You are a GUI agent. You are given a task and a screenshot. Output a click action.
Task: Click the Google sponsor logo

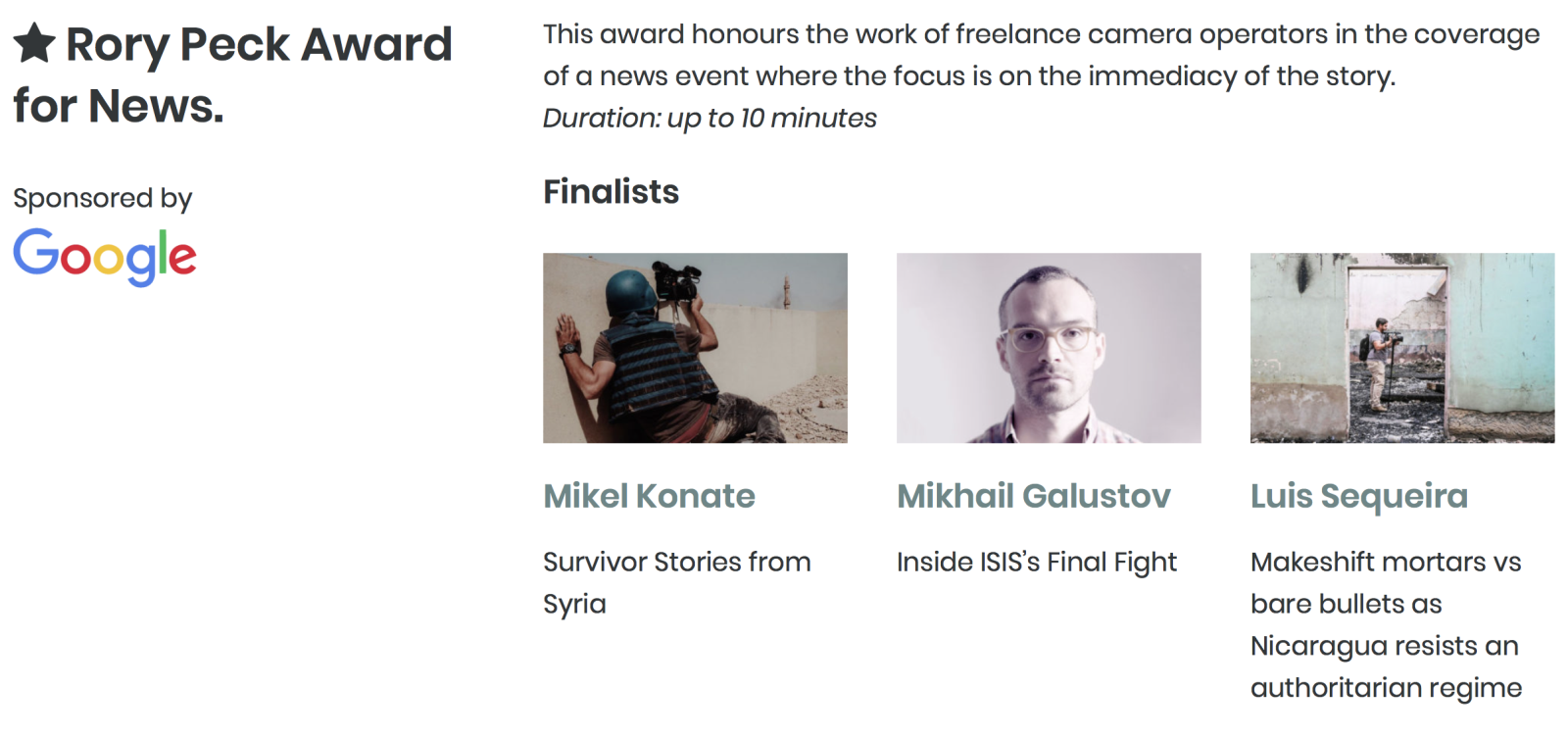point(105,257)
